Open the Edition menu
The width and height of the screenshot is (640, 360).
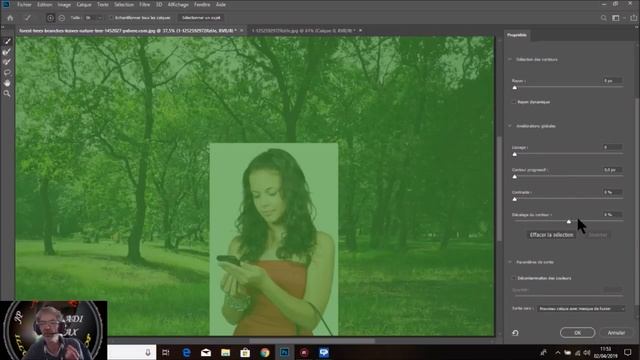(44, 4)
